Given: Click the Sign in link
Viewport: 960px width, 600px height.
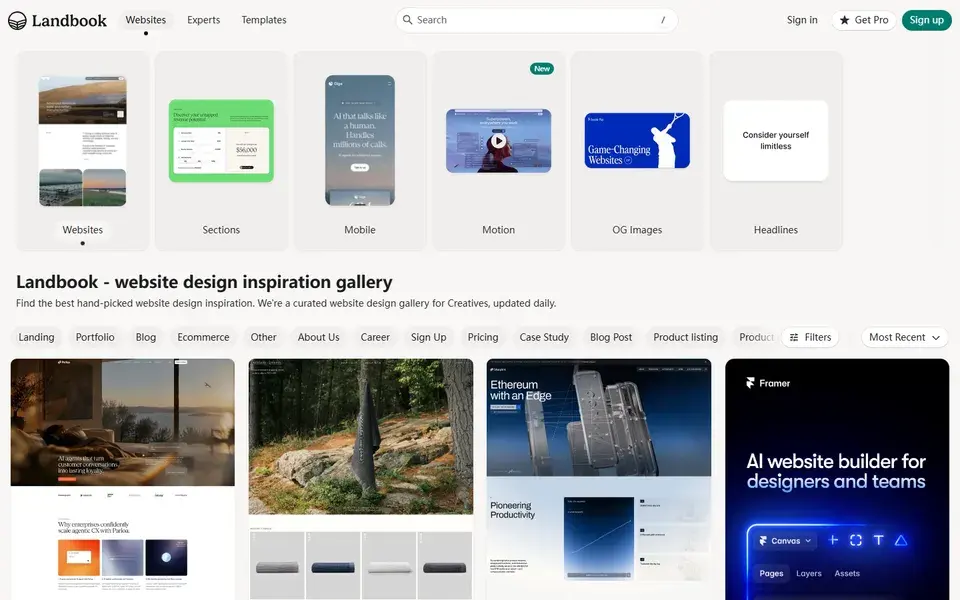Looking at the screenshot, I should pyautogui.click(x=802, y=20).
